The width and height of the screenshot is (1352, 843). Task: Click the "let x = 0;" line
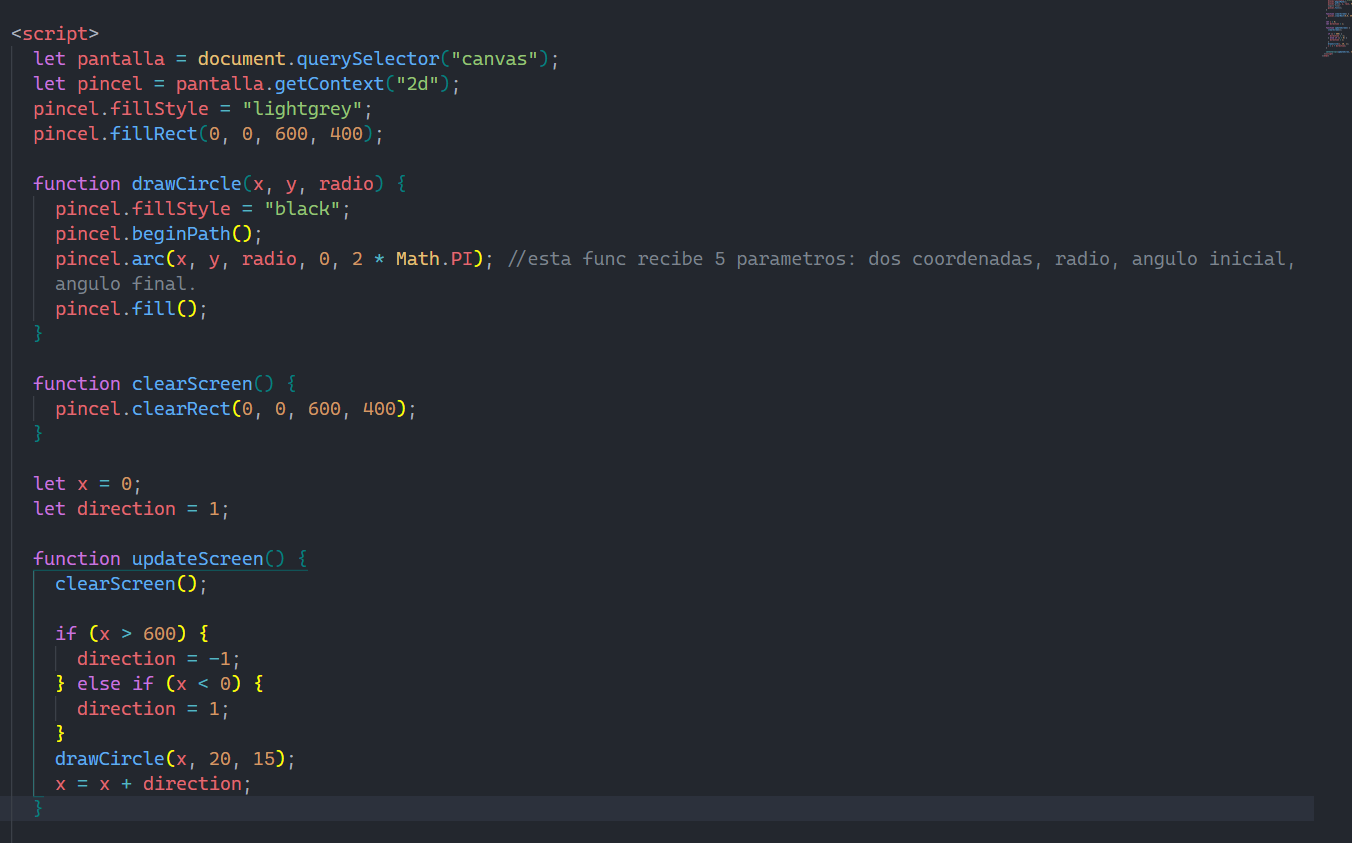(88, 484)
